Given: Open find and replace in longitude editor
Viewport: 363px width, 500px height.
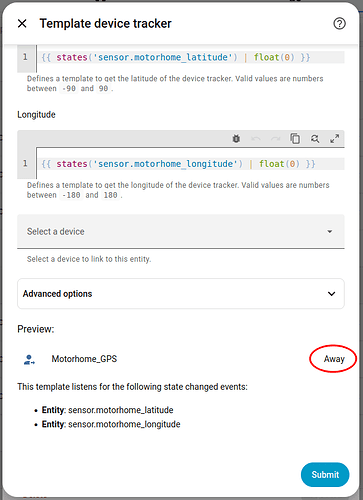Looking at the screenshot, I should click(315, 139).
